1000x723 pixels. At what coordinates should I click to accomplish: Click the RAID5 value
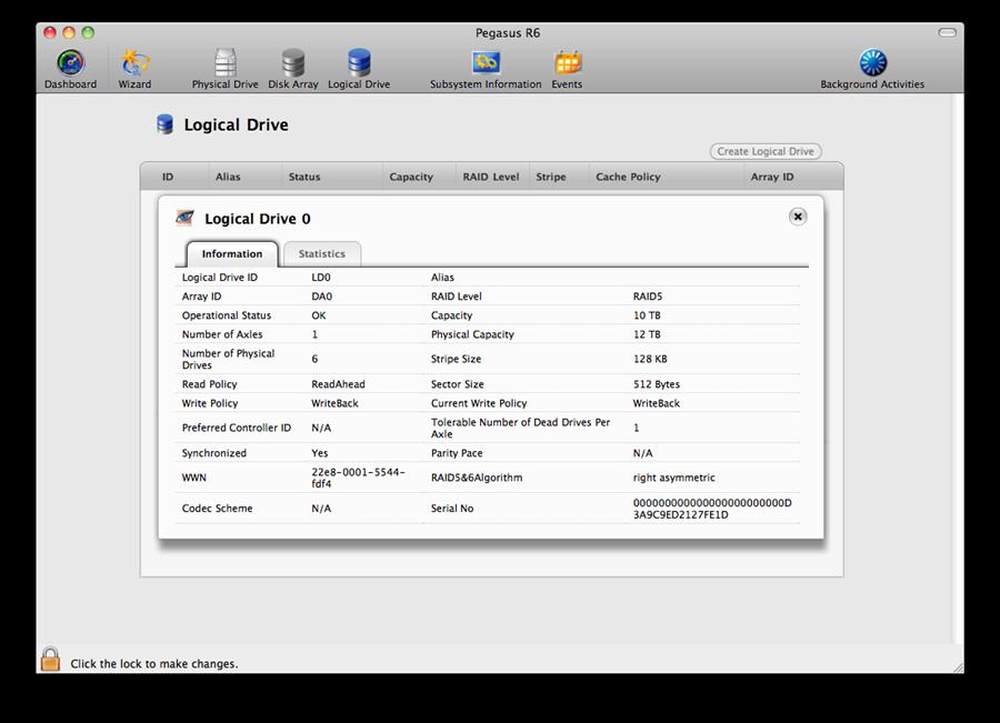[647, 296]
